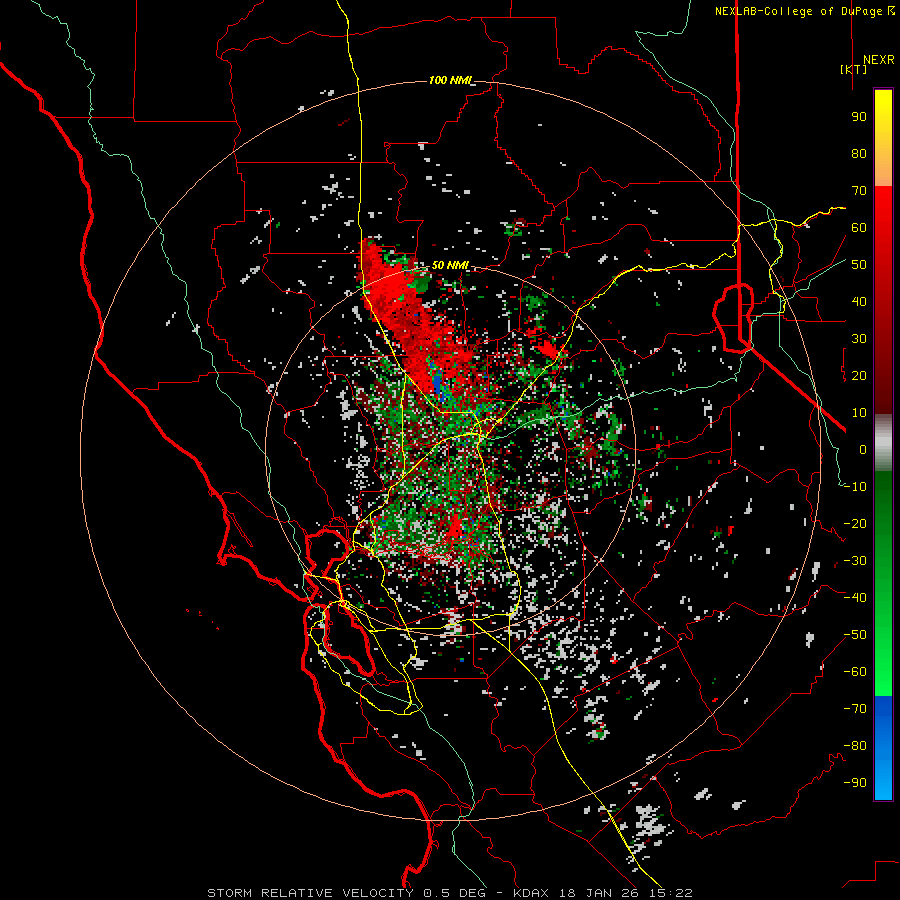900x900 pixels.
Task: Pick the blue bottom segment of the color bar
Action: 883,748
